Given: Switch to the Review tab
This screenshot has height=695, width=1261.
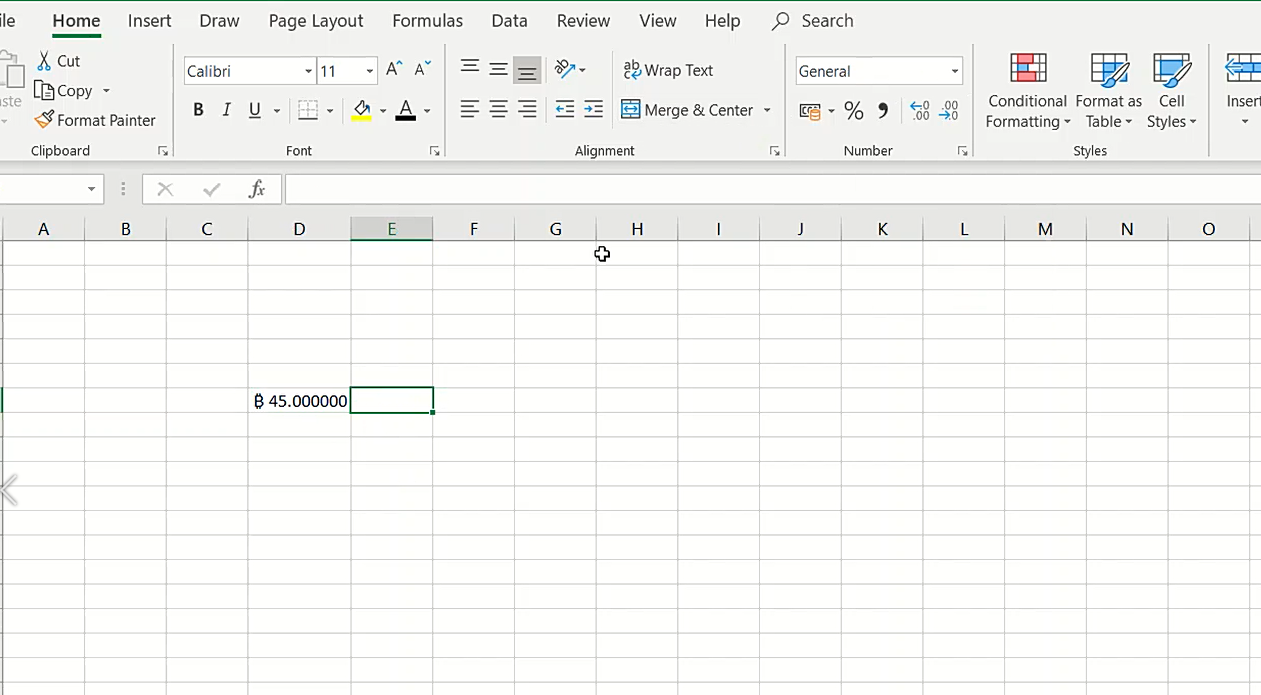Looking at the screenshot, I should coord(583,21).
